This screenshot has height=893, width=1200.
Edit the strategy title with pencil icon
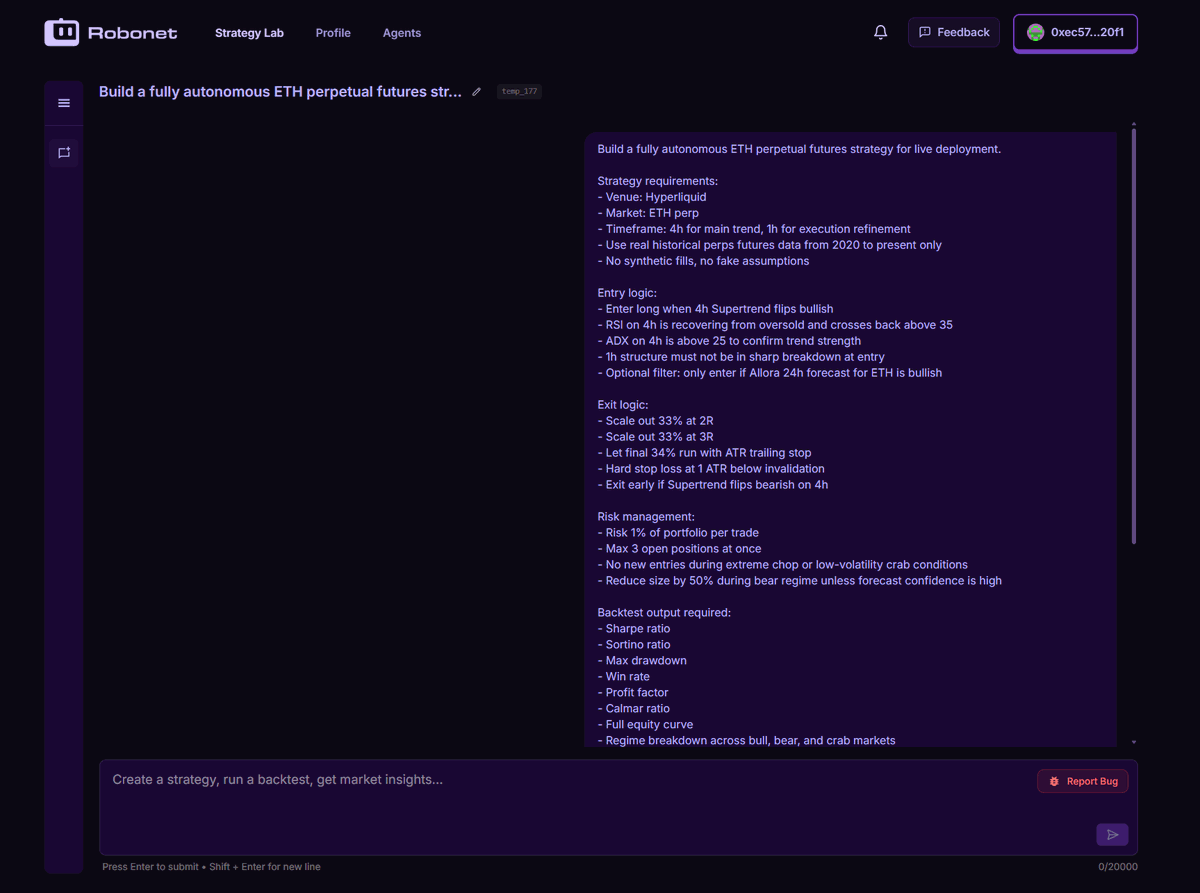pos(476,92)
